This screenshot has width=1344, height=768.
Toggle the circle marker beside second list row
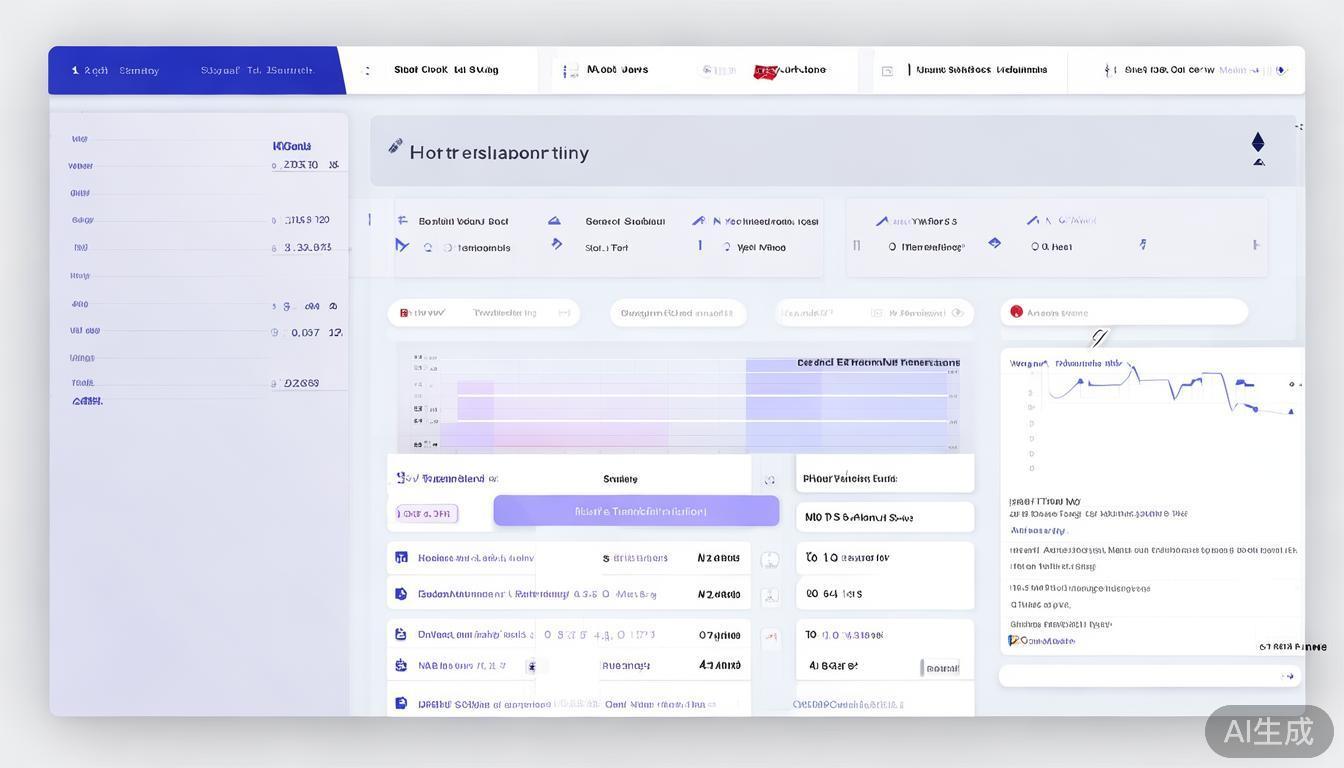(x=769, y=597)
